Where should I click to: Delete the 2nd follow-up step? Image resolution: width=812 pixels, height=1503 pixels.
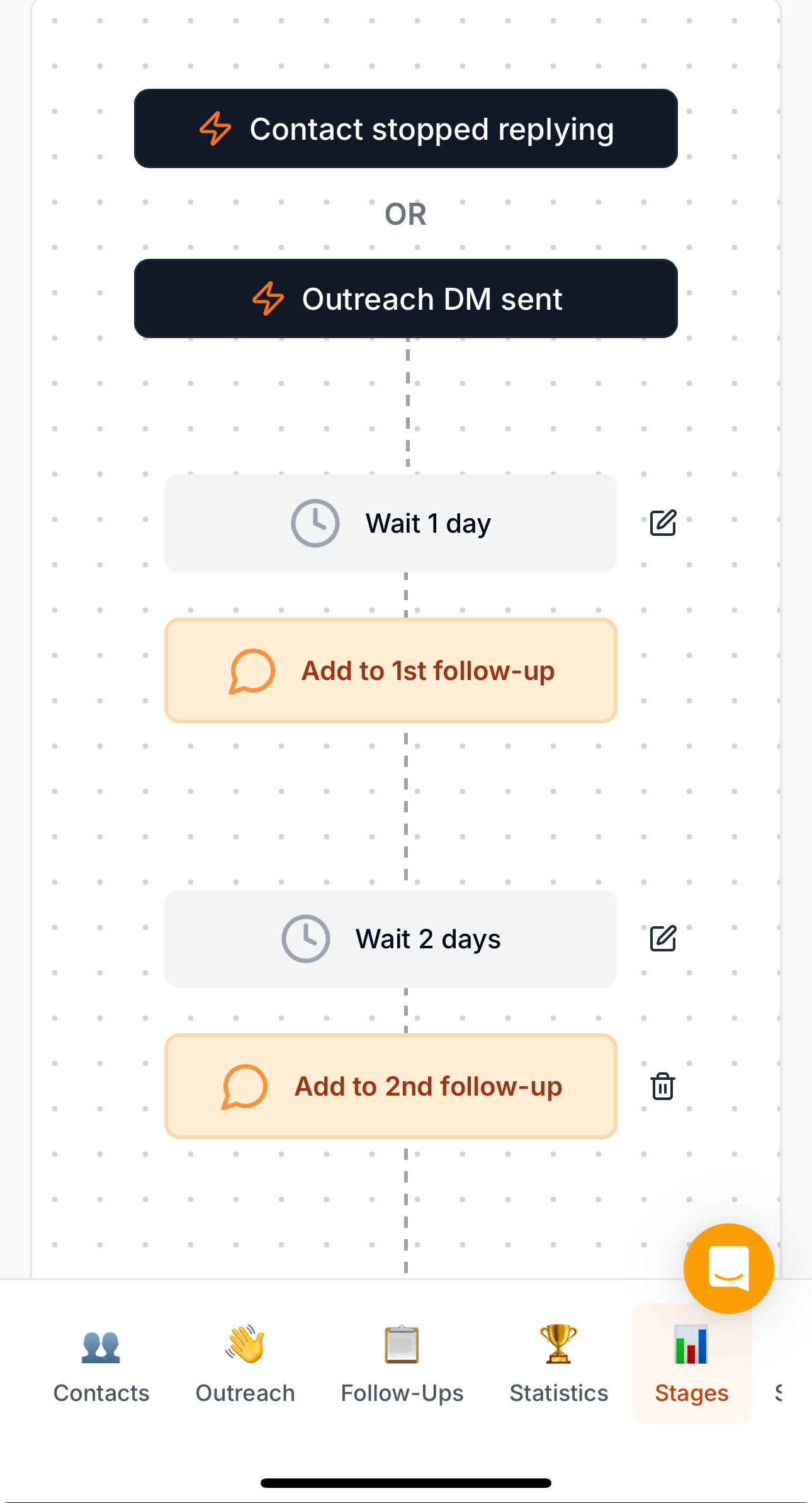pos(663,1086)
